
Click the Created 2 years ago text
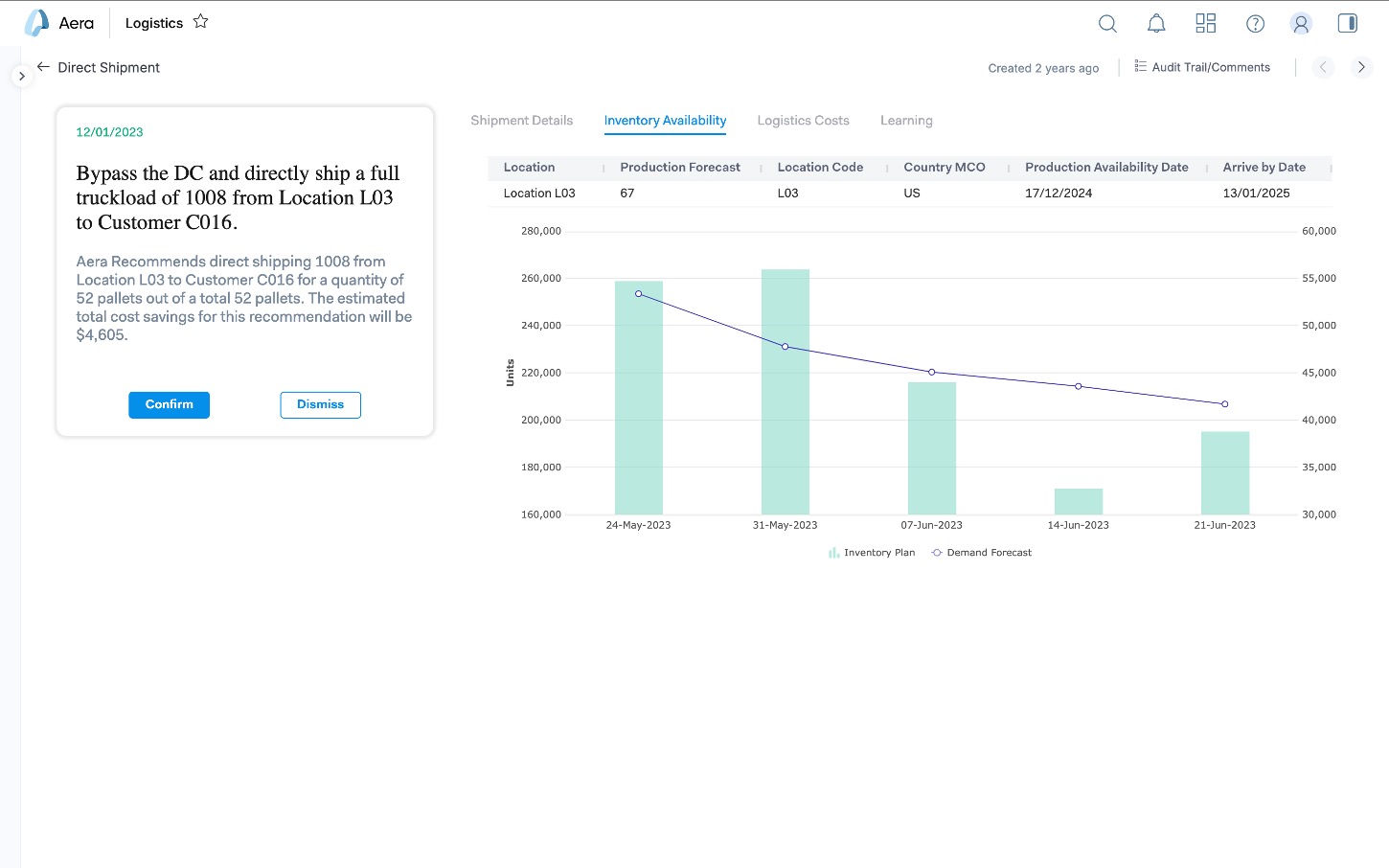1043,68
